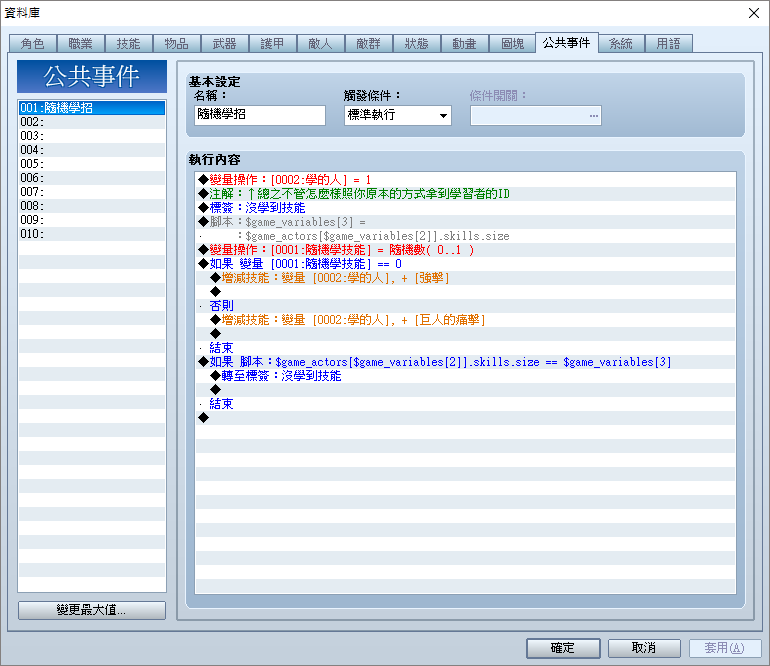This screenshot has width=770, height=666.
Task: Select common event slot 003
Action: [x=92, y=136]
